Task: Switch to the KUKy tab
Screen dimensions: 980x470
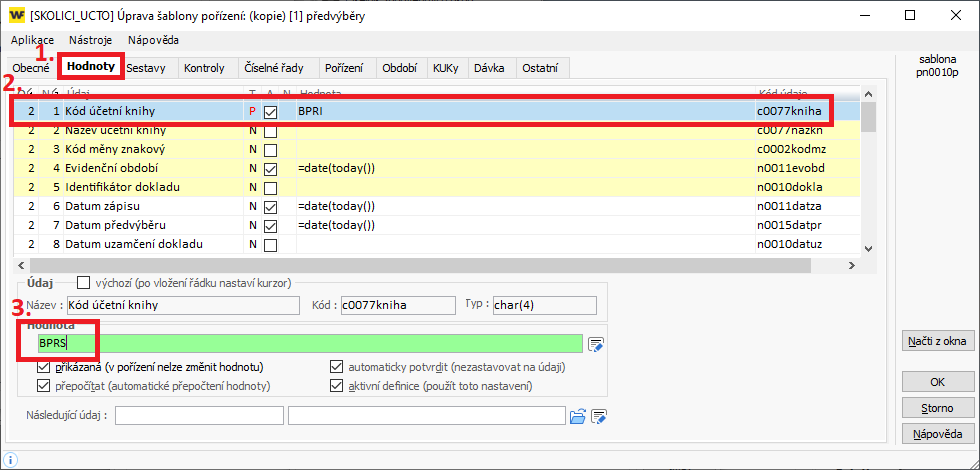Action: coord(446,69)
